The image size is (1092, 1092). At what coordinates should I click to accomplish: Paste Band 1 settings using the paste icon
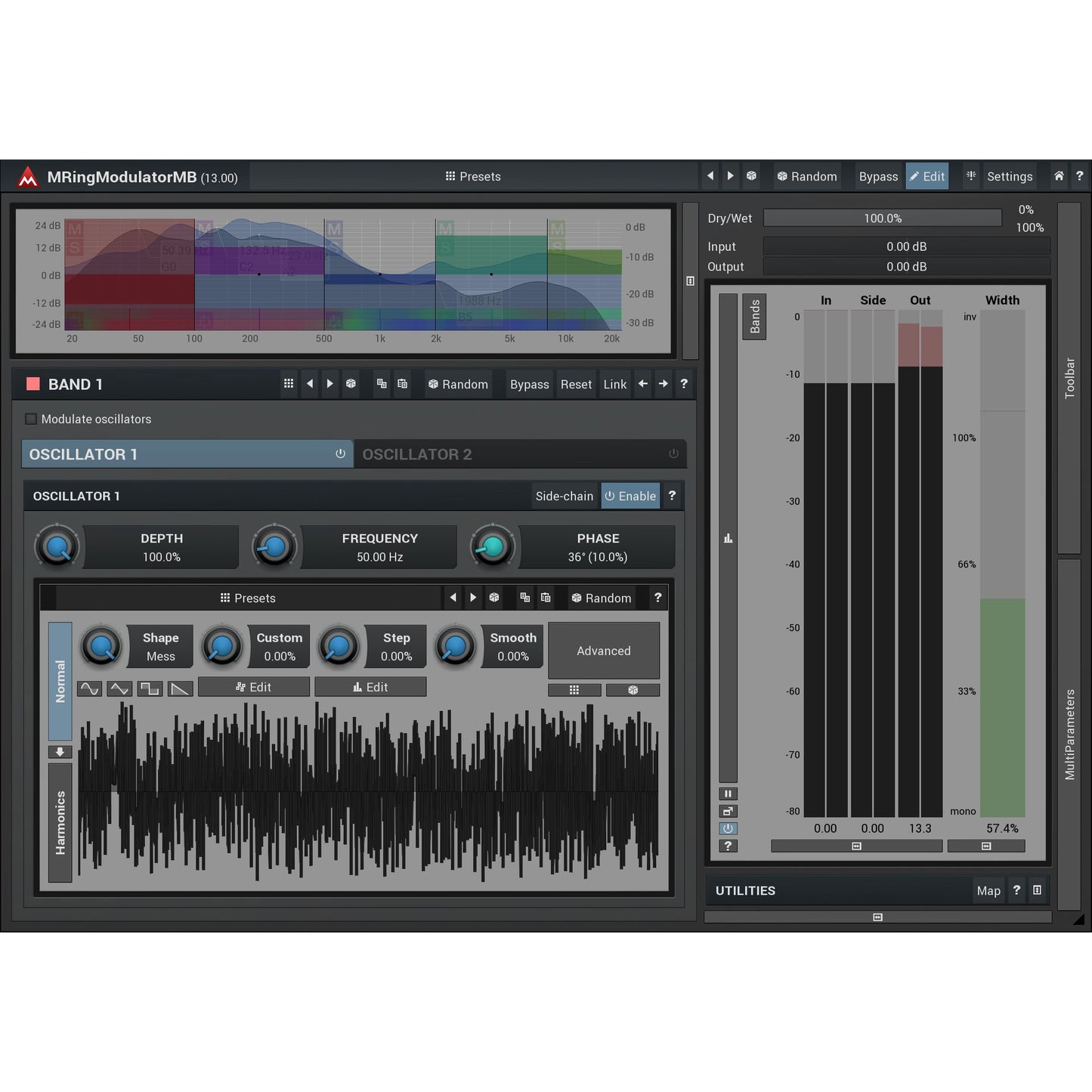coord(402,384)
